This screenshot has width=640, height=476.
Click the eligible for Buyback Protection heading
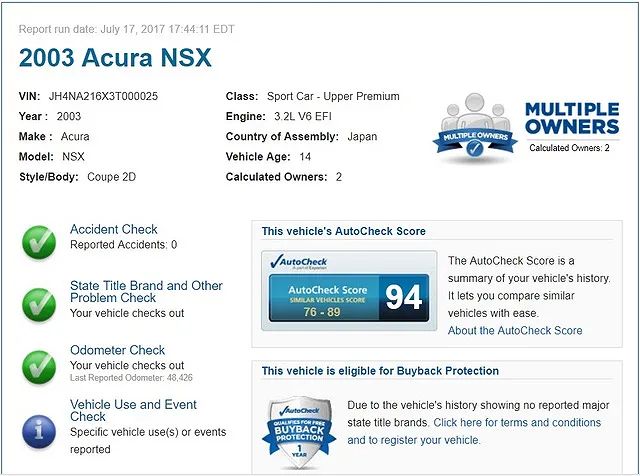click(x=380, y=371)
